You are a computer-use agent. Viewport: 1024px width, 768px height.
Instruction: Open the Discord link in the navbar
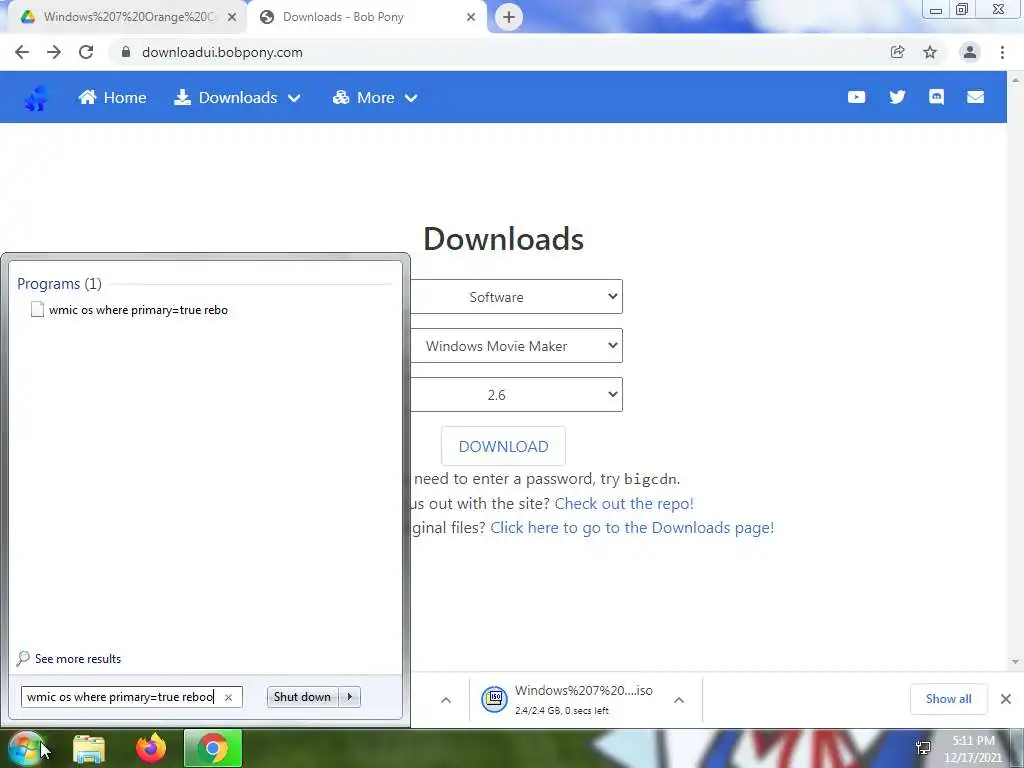[936, 97]
